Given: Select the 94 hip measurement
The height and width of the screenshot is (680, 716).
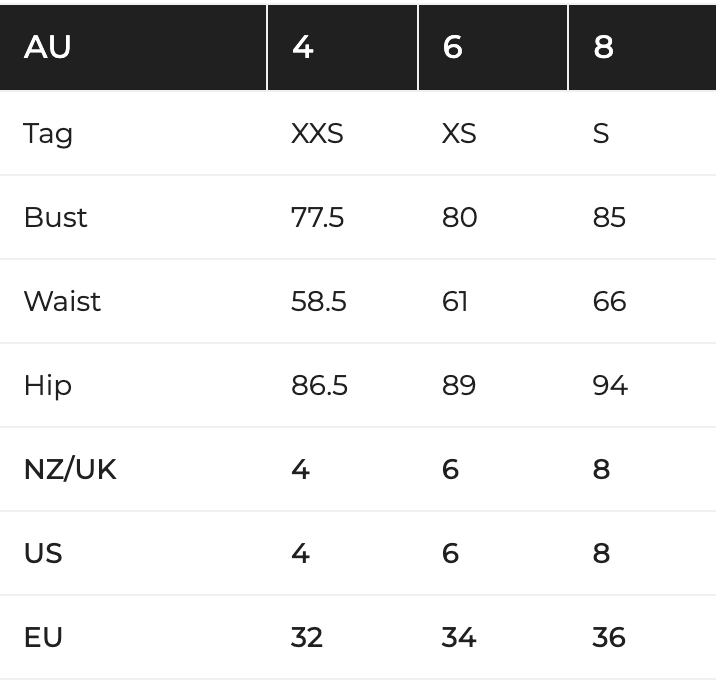Looking at the screenshot, I should (x=610, y=385).
